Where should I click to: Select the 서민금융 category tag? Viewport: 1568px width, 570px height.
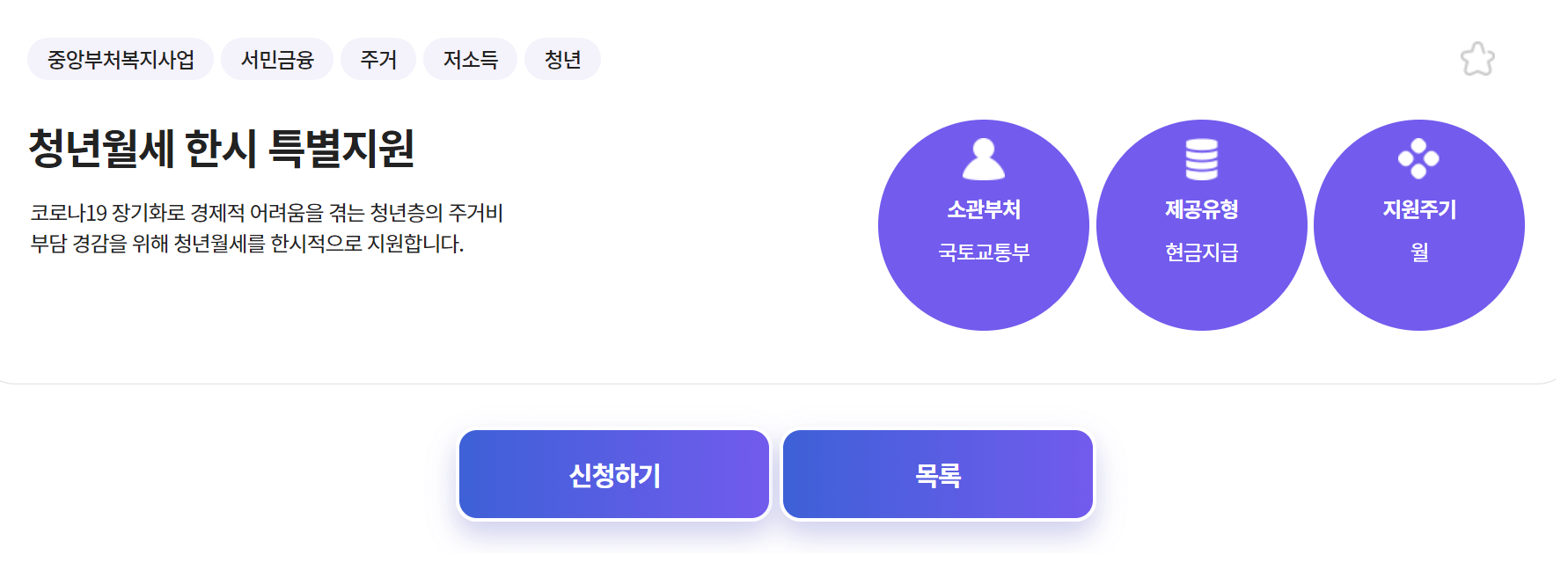point(278,58)
